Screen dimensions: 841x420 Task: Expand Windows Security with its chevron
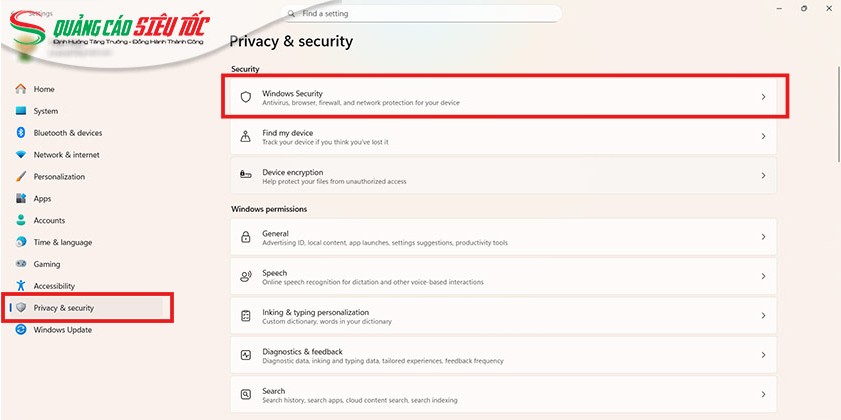[763, 97]
